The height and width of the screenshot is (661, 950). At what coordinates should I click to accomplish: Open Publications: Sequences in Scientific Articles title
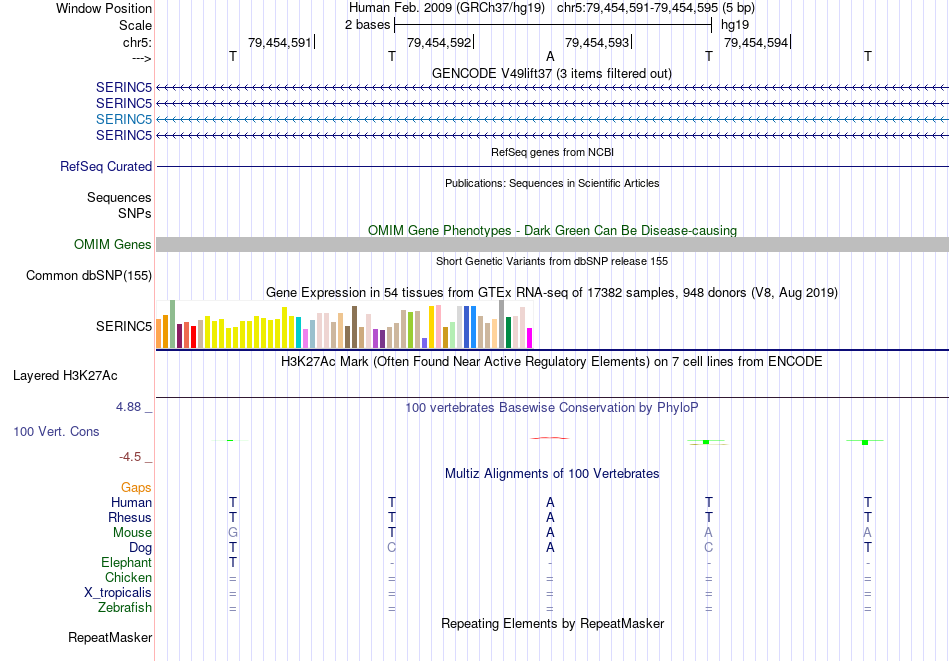pyautogui.click(x=552, y=183)
